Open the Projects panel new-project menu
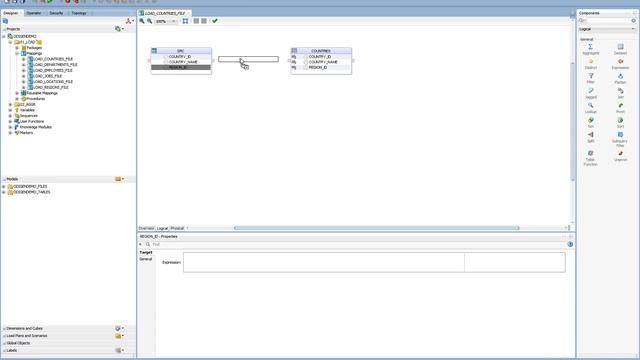This screenshot has width=640, height=360. 119,29
